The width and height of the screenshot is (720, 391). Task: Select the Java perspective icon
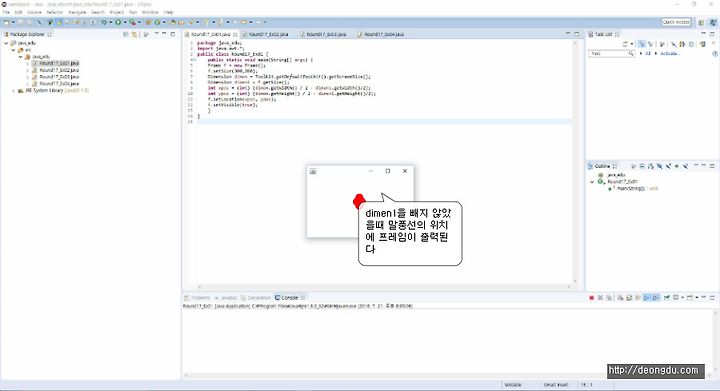713,22
